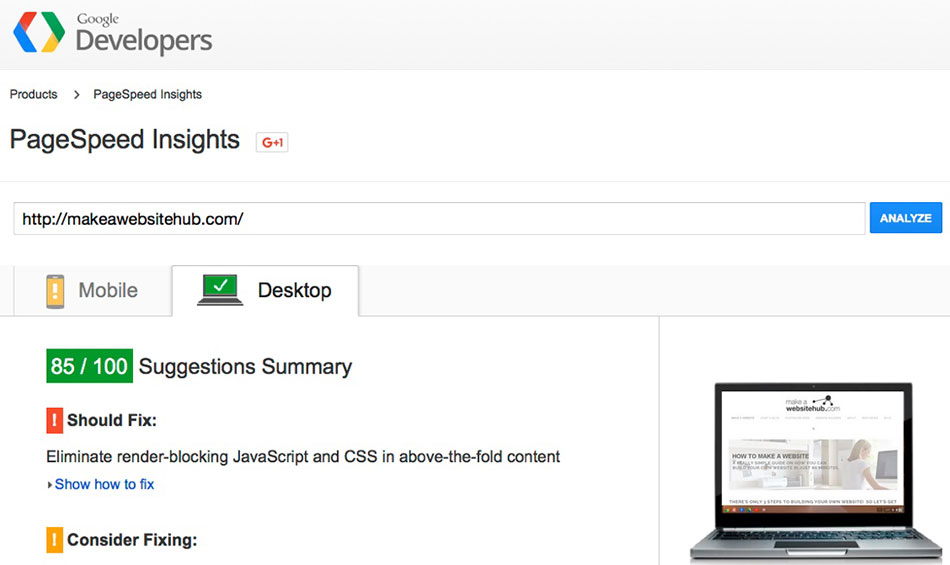
Task: Click the URL input field with makeawebsitehub.com
Action: (x=439, y=219)
